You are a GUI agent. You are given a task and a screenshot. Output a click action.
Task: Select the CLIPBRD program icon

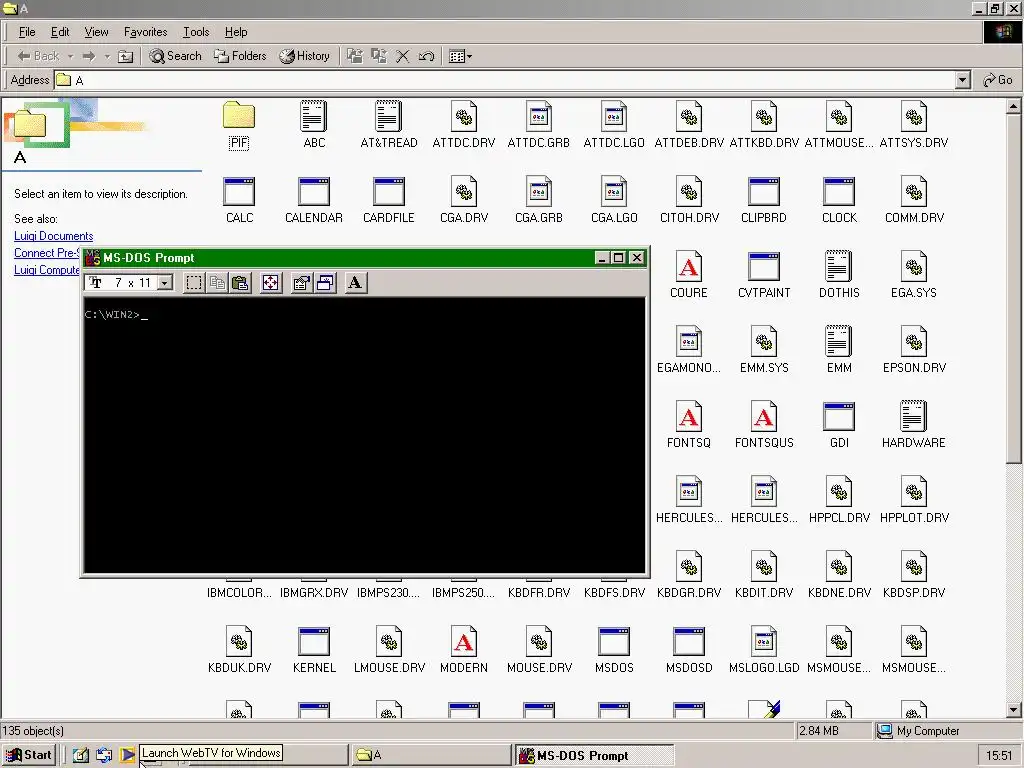(764, 199)
